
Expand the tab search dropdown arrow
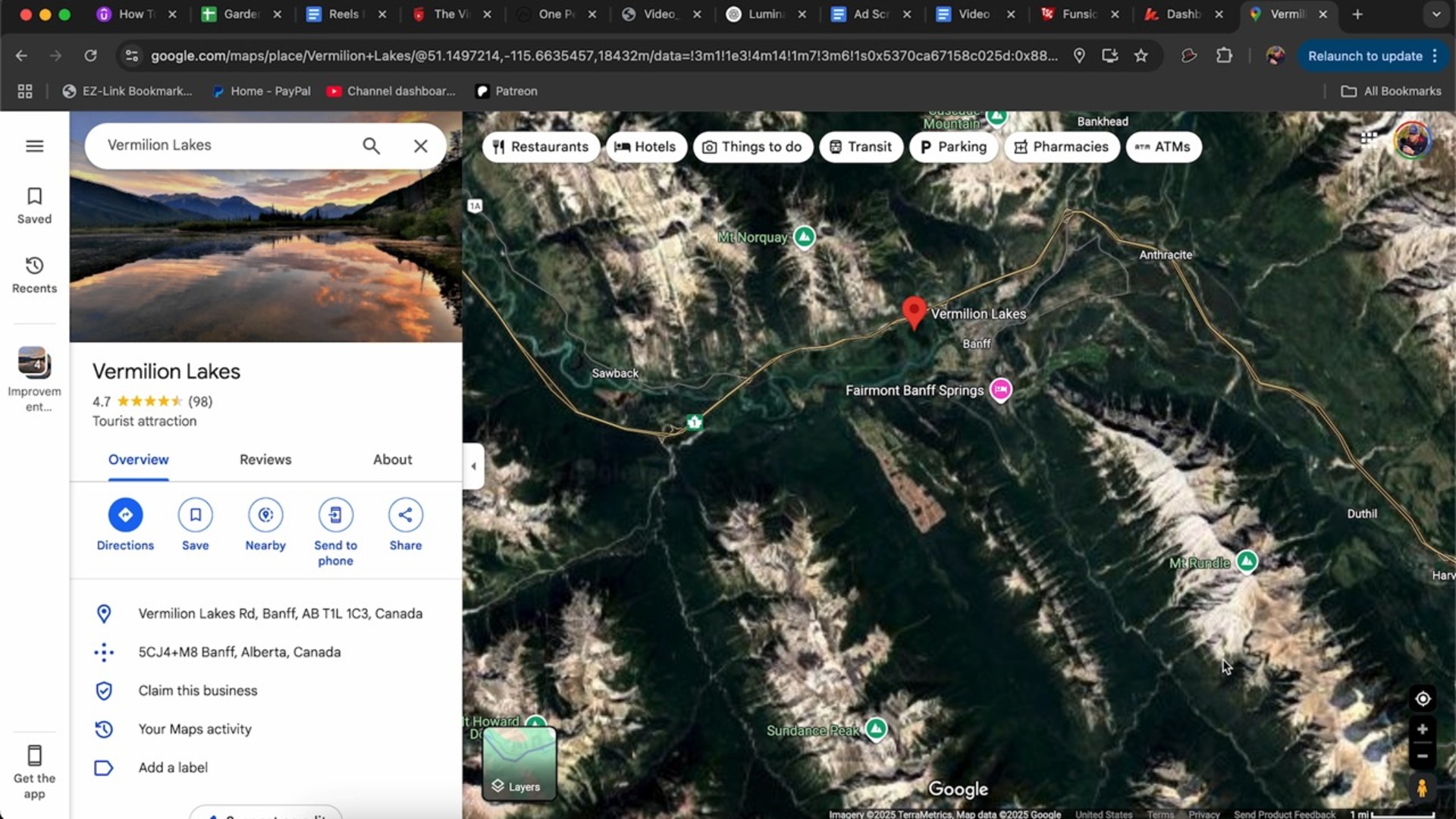click(1436, 14)
